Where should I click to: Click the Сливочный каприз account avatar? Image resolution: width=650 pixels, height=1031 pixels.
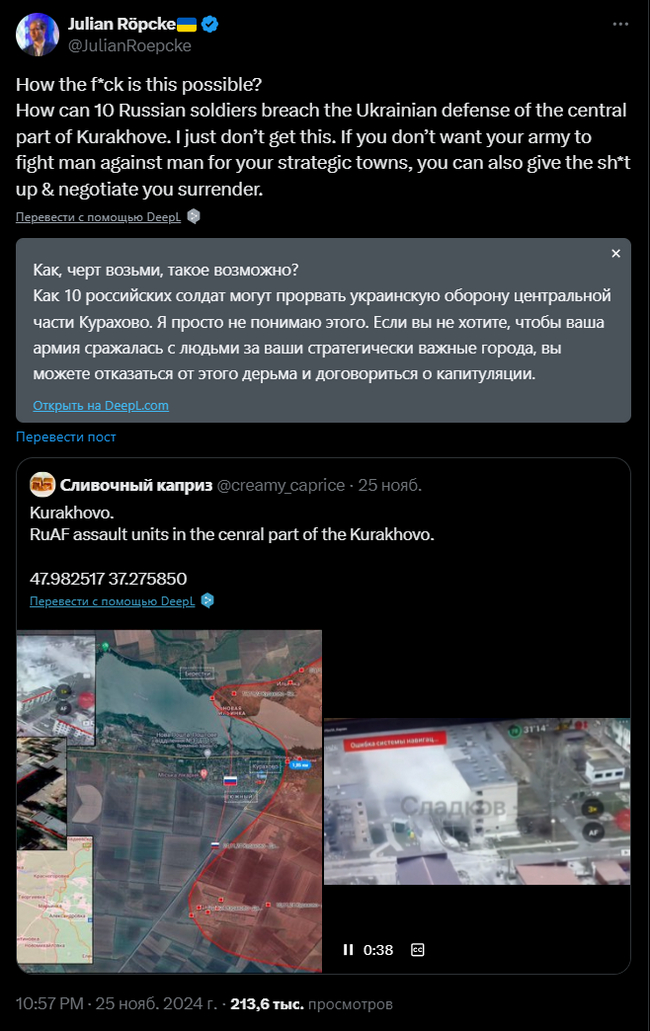pyautogui.click(x=42, y=485)
